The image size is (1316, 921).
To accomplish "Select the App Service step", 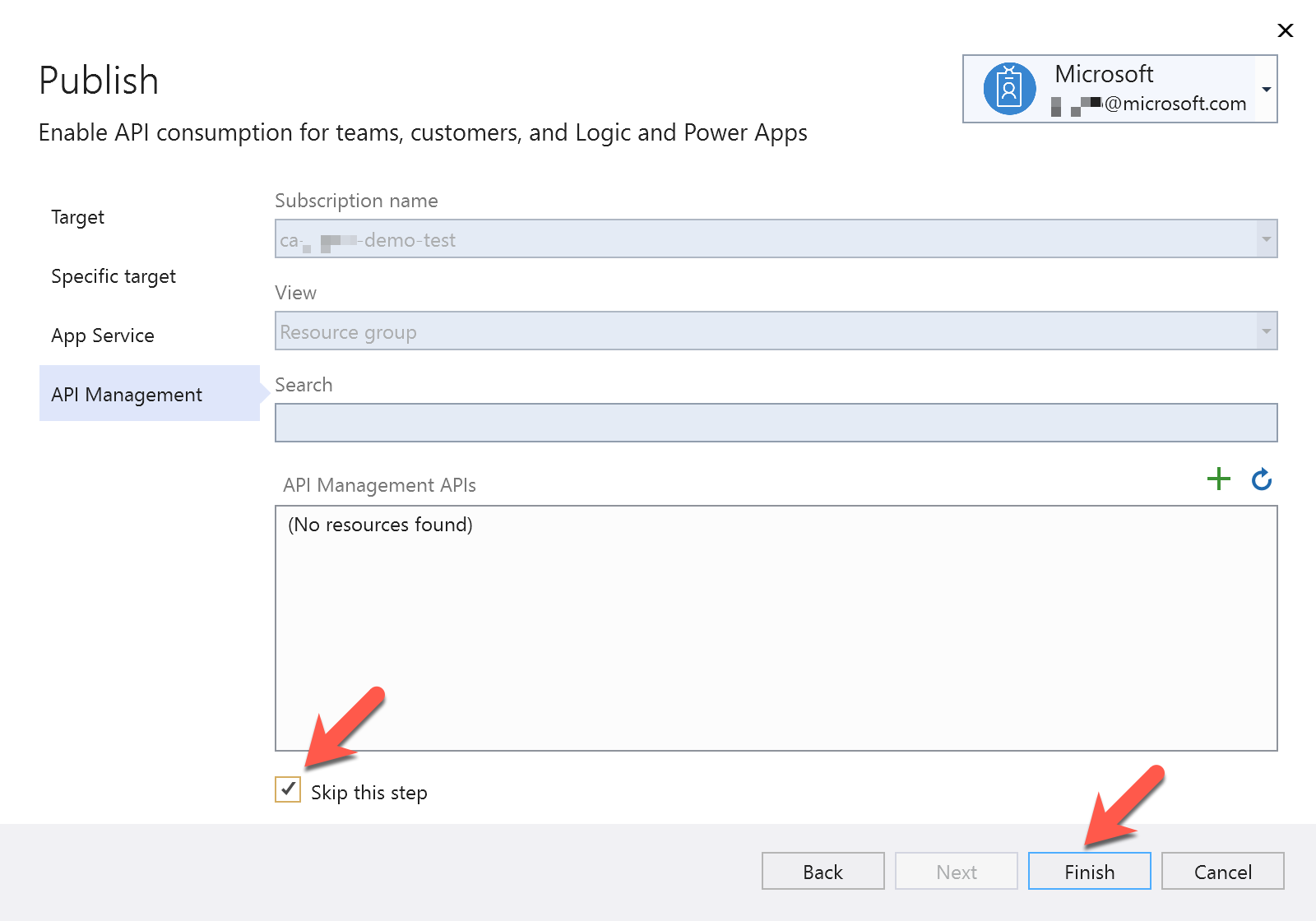I will 102,336.
